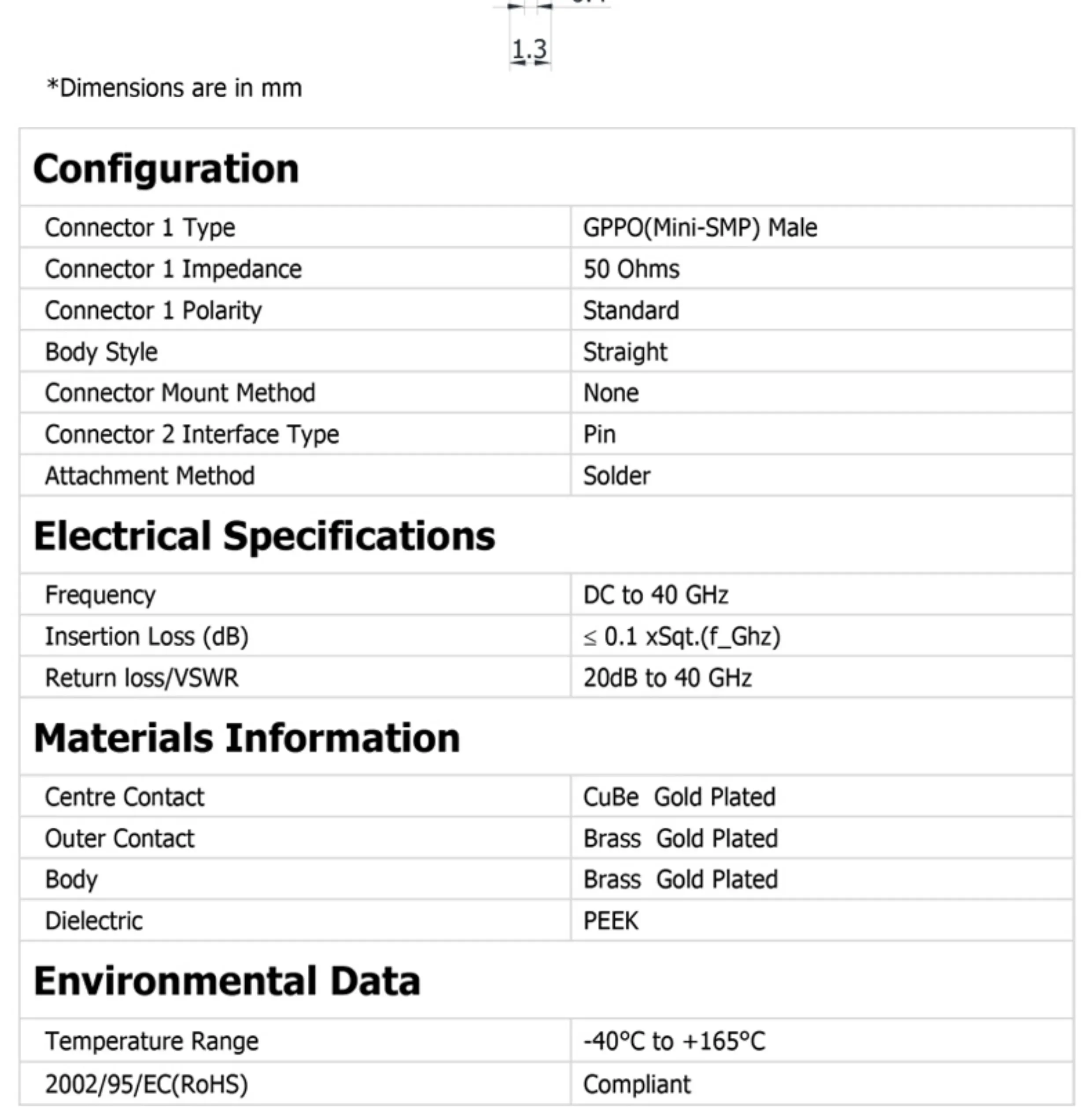Select the 20dB to 40 GHz value

[x=667, y=677]
